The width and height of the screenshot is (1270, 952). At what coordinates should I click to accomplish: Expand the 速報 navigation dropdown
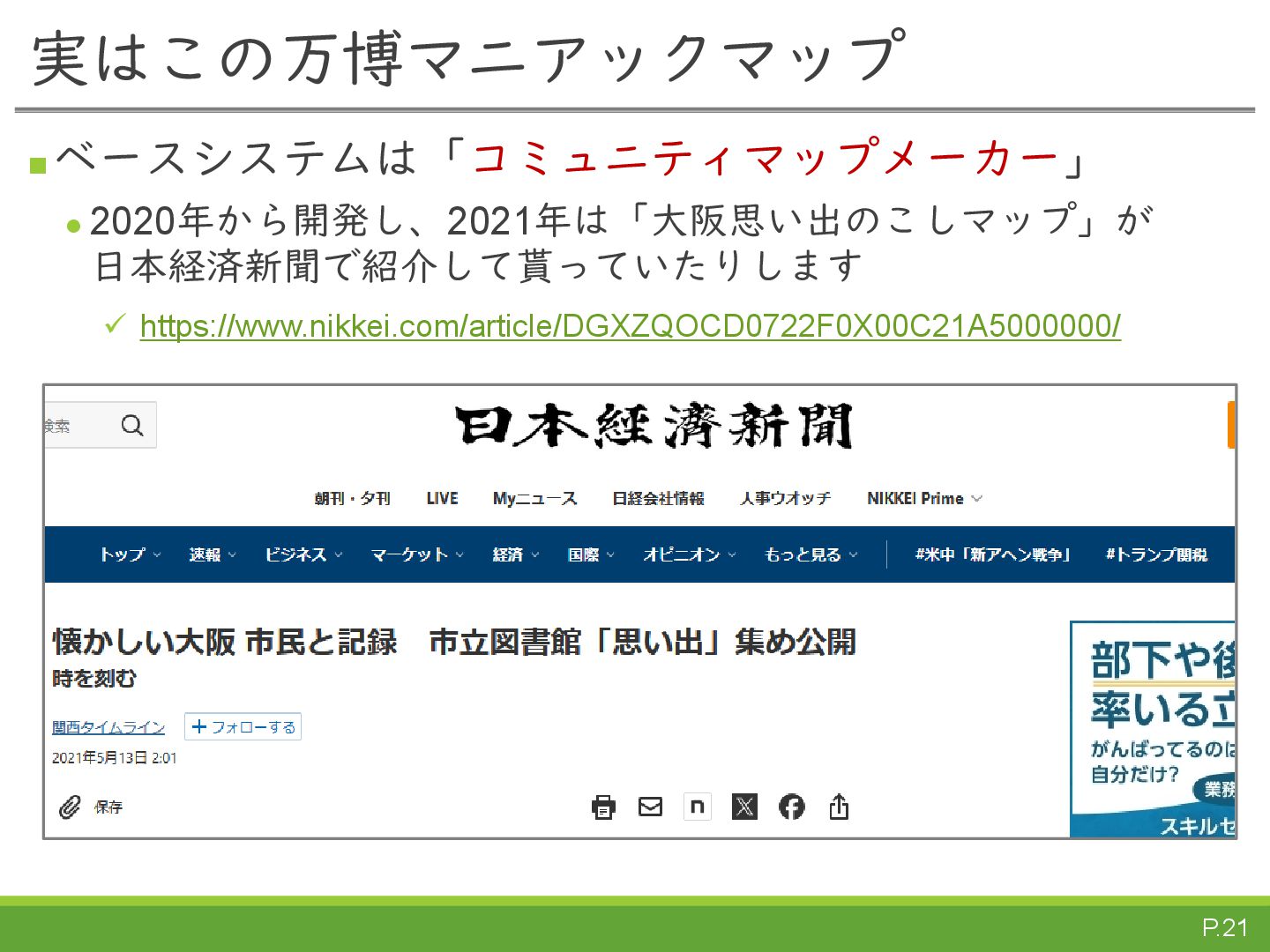coord(213,554)
